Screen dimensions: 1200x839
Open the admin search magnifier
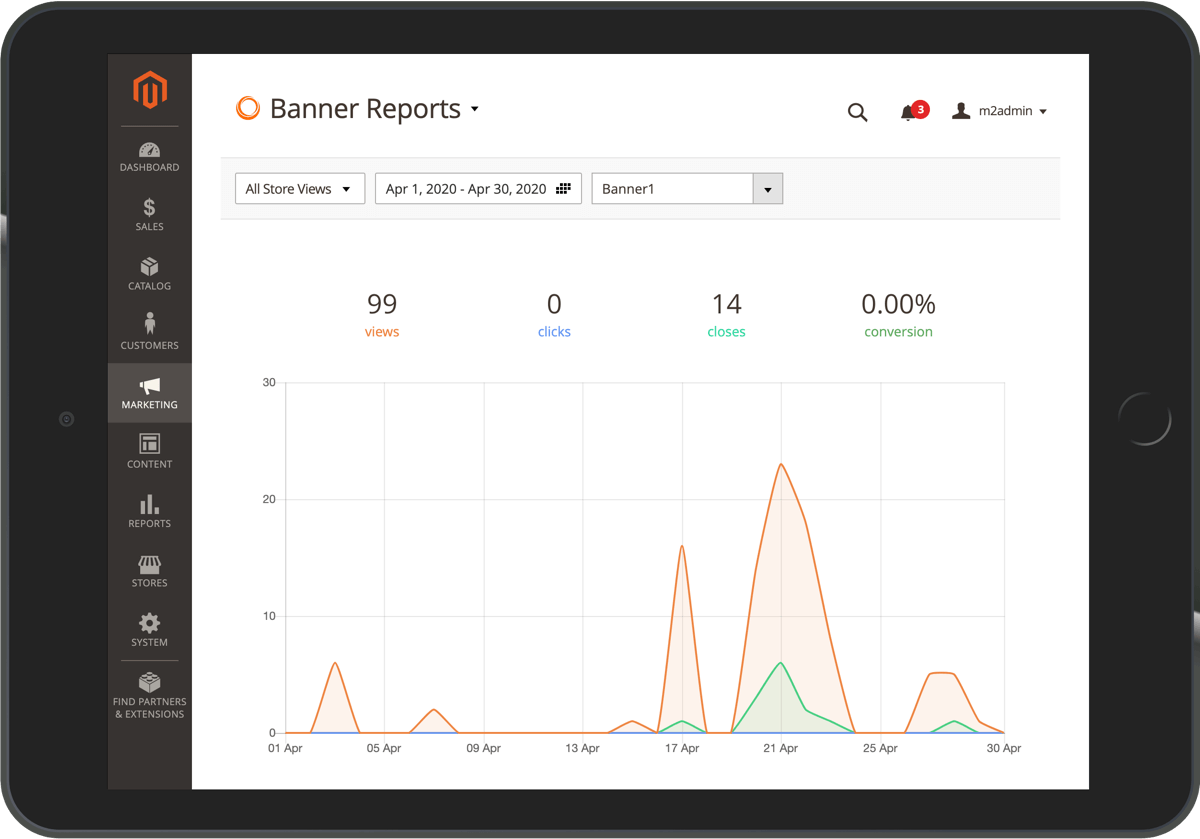click(x=857, y=112)
